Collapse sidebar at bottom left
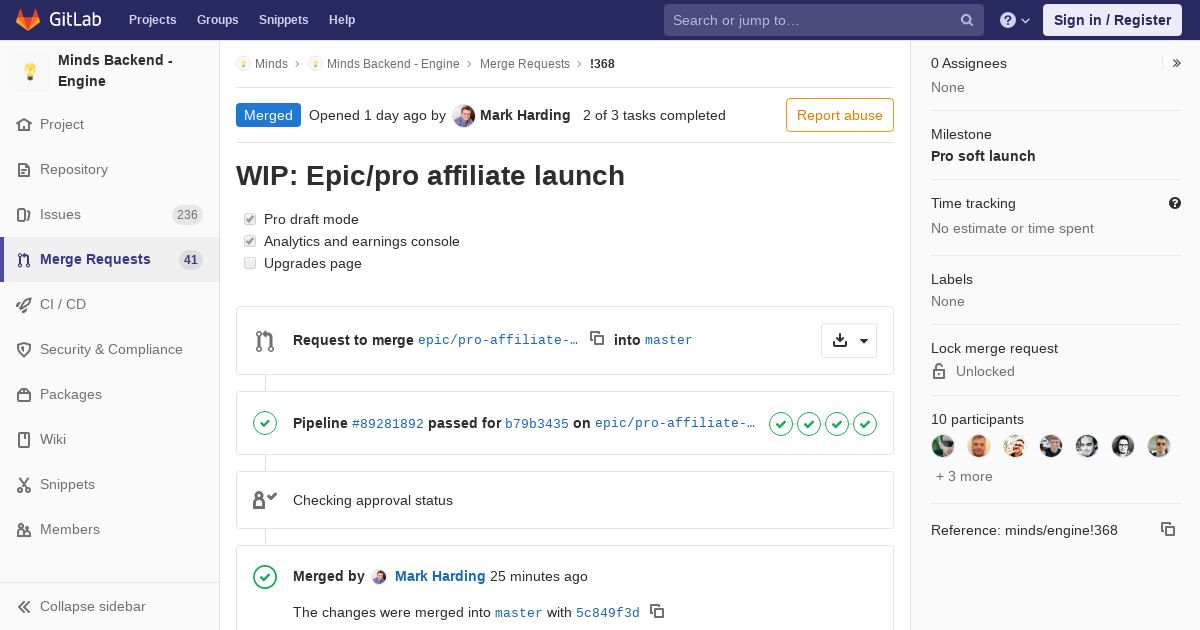 pyautogui.click(x=109, y=606)
